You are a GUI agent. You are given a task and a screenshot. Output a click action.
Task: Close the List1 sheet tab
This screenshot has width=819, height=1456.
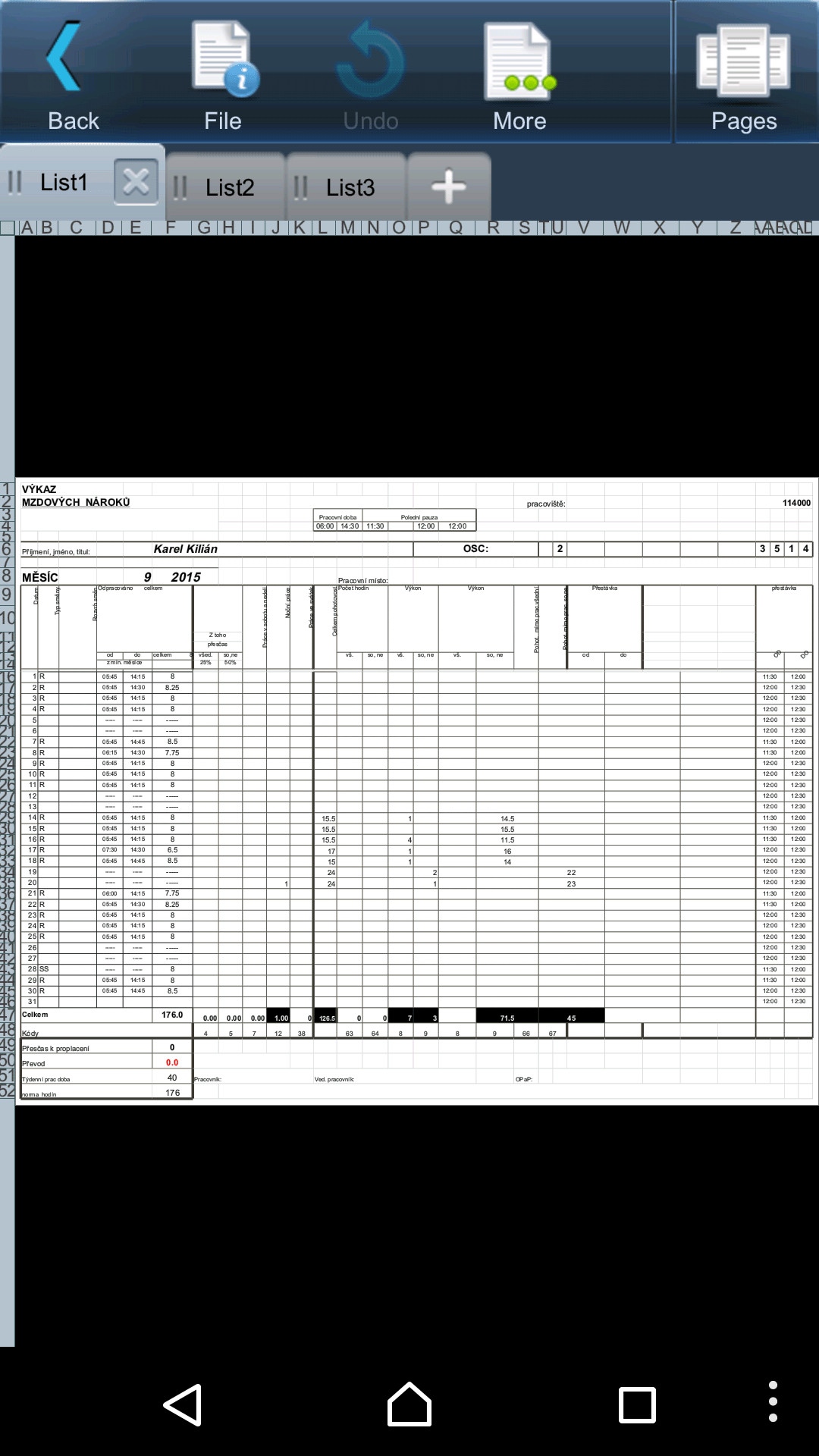tap(136, 182)
